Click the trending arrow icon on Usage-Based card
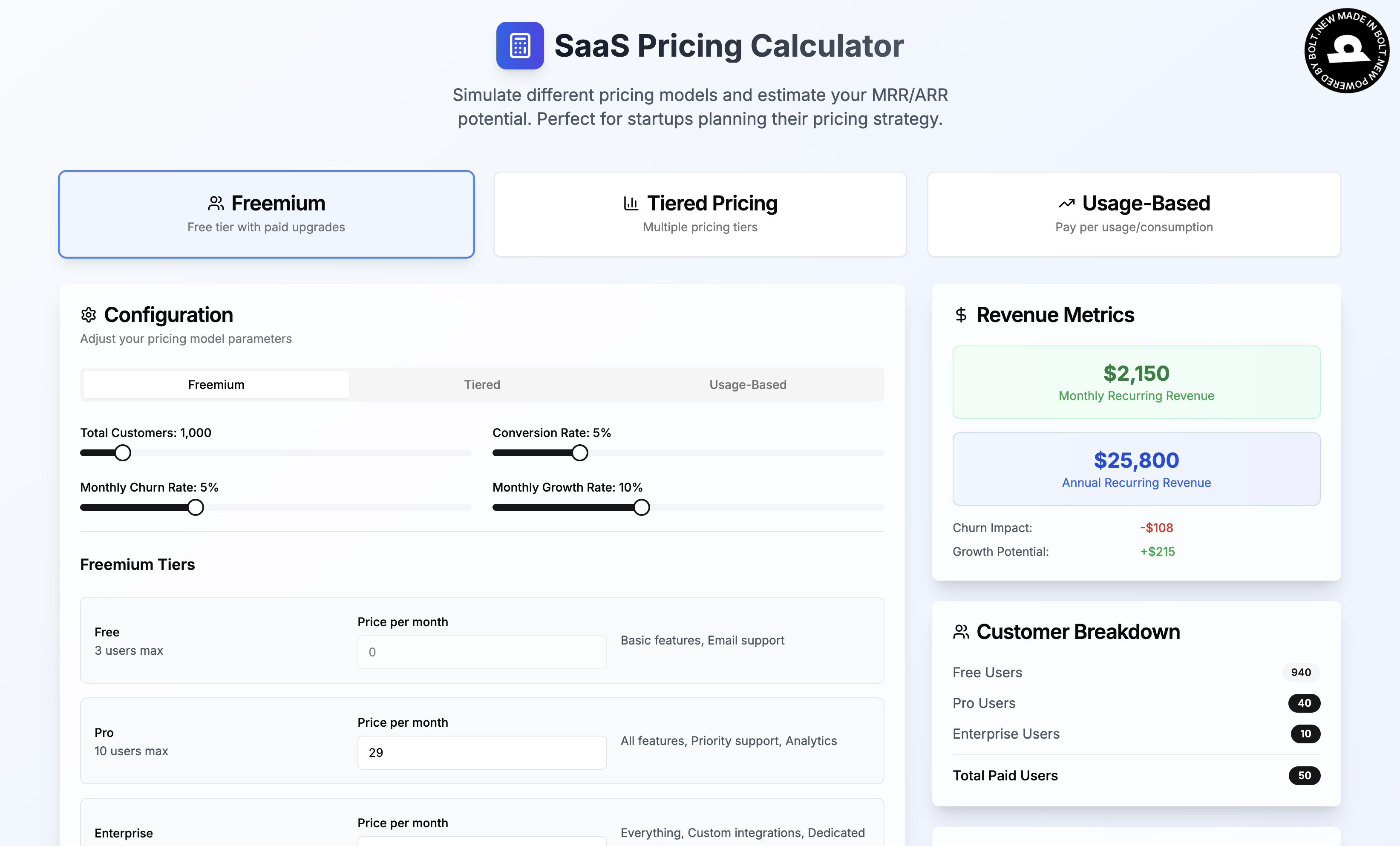1400x846 pixels. tap(1067, 202)
